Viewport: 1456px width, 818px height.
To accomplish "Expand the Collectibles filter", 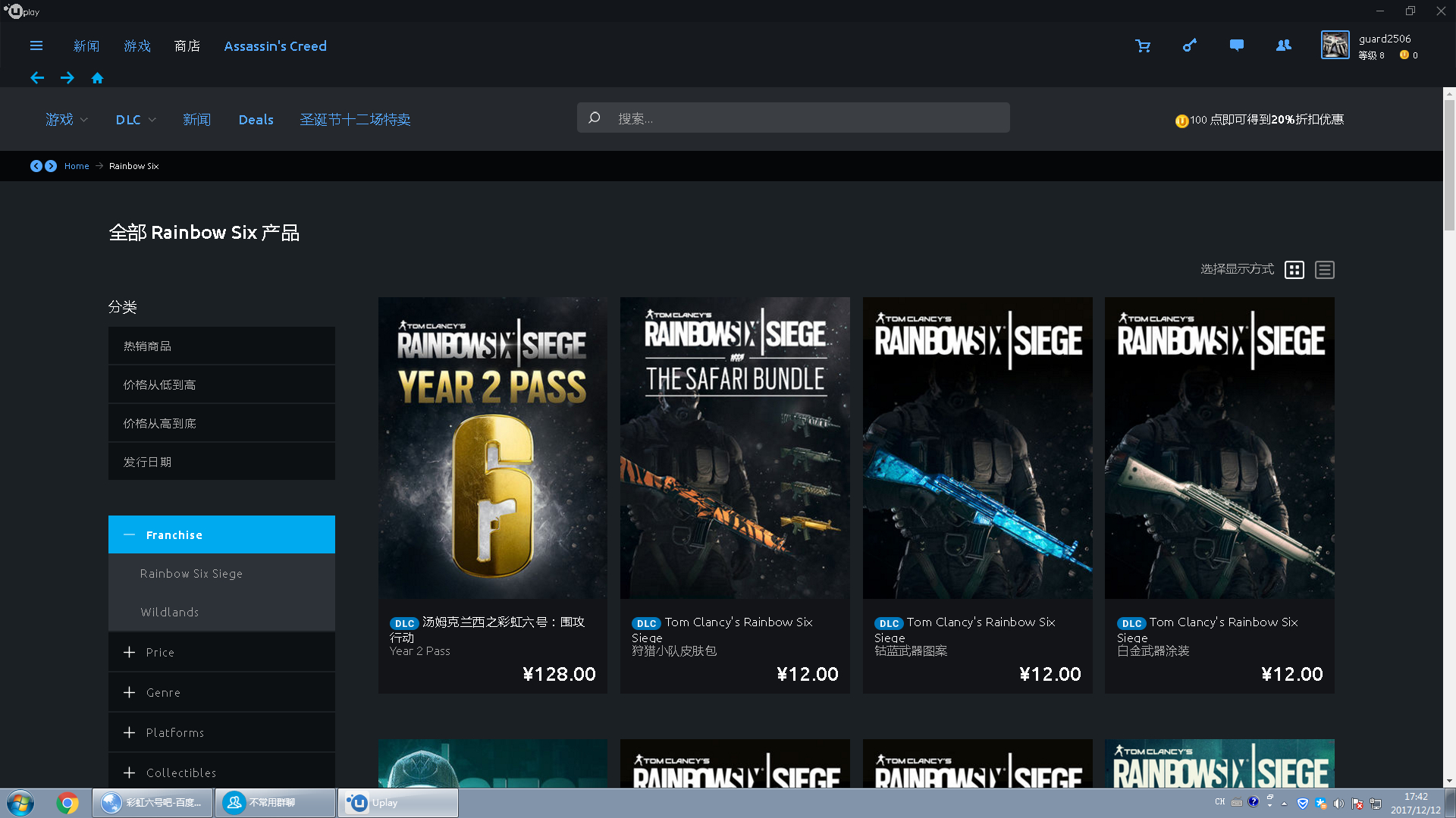I will click(x=221, y=771).
